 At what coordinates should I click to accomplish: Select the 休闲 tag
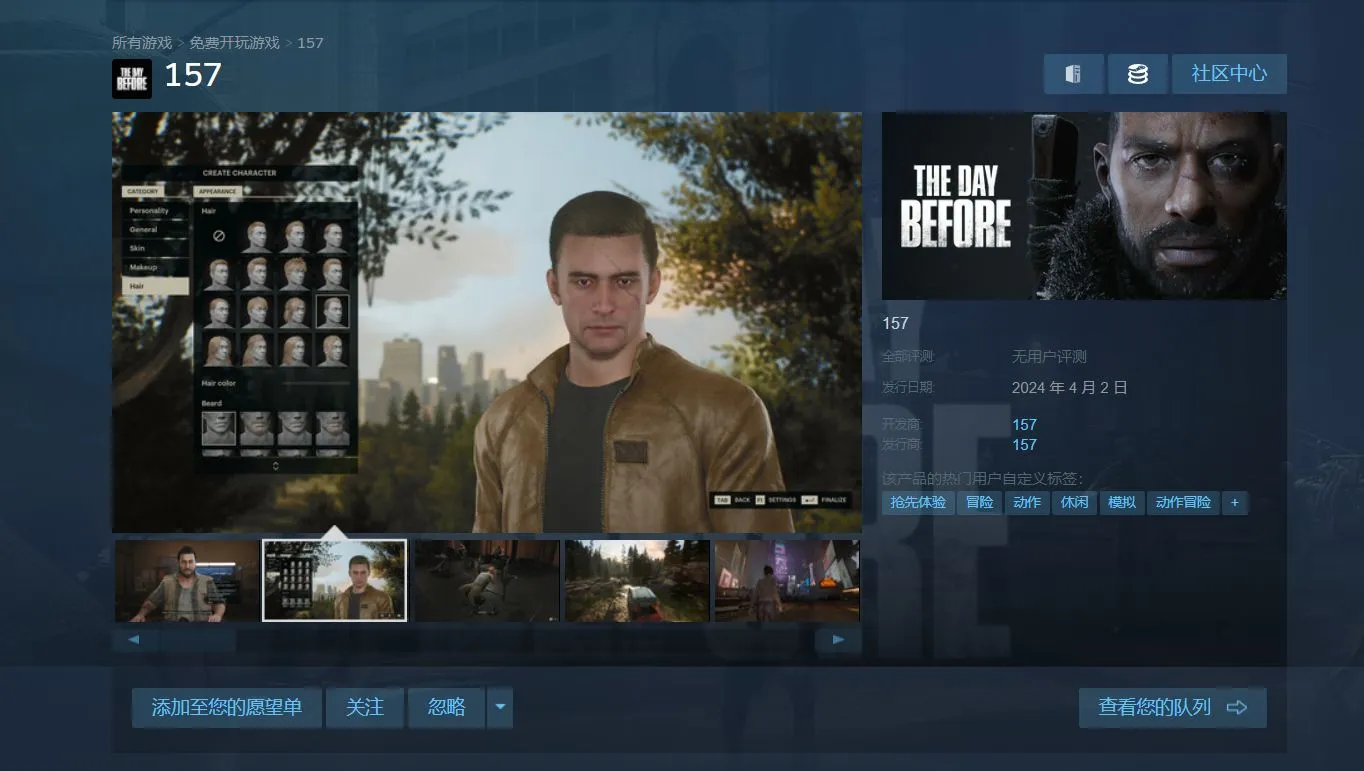click(x=1075, y=502)
